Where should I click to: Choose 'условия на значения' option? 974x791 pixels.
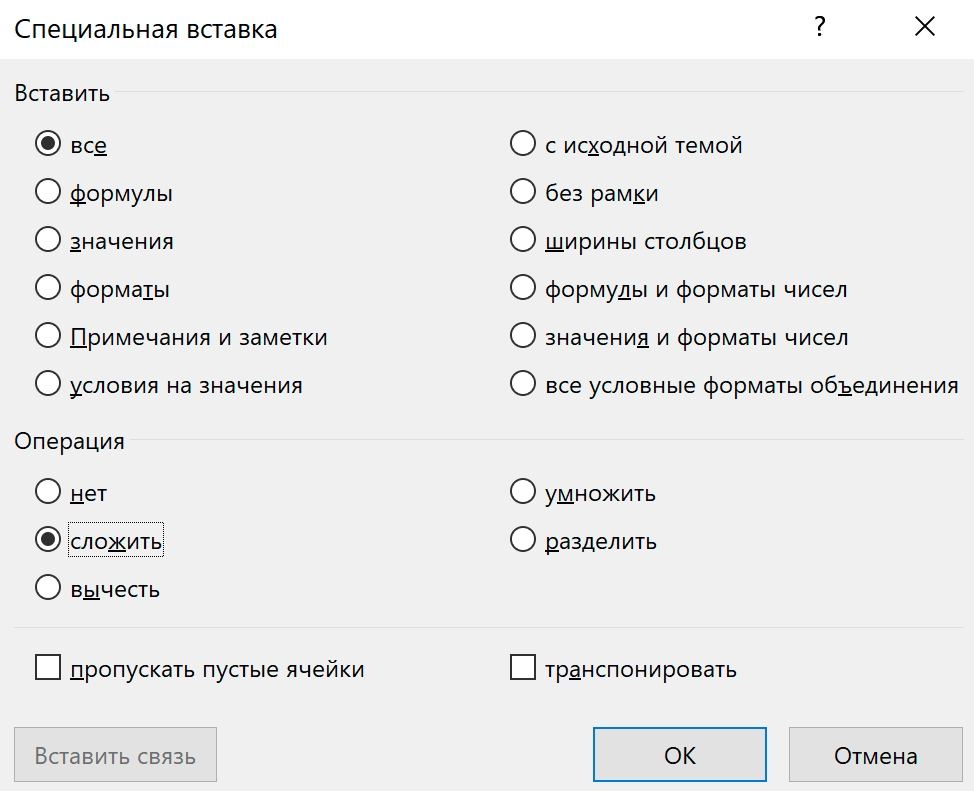coord(48,385)
